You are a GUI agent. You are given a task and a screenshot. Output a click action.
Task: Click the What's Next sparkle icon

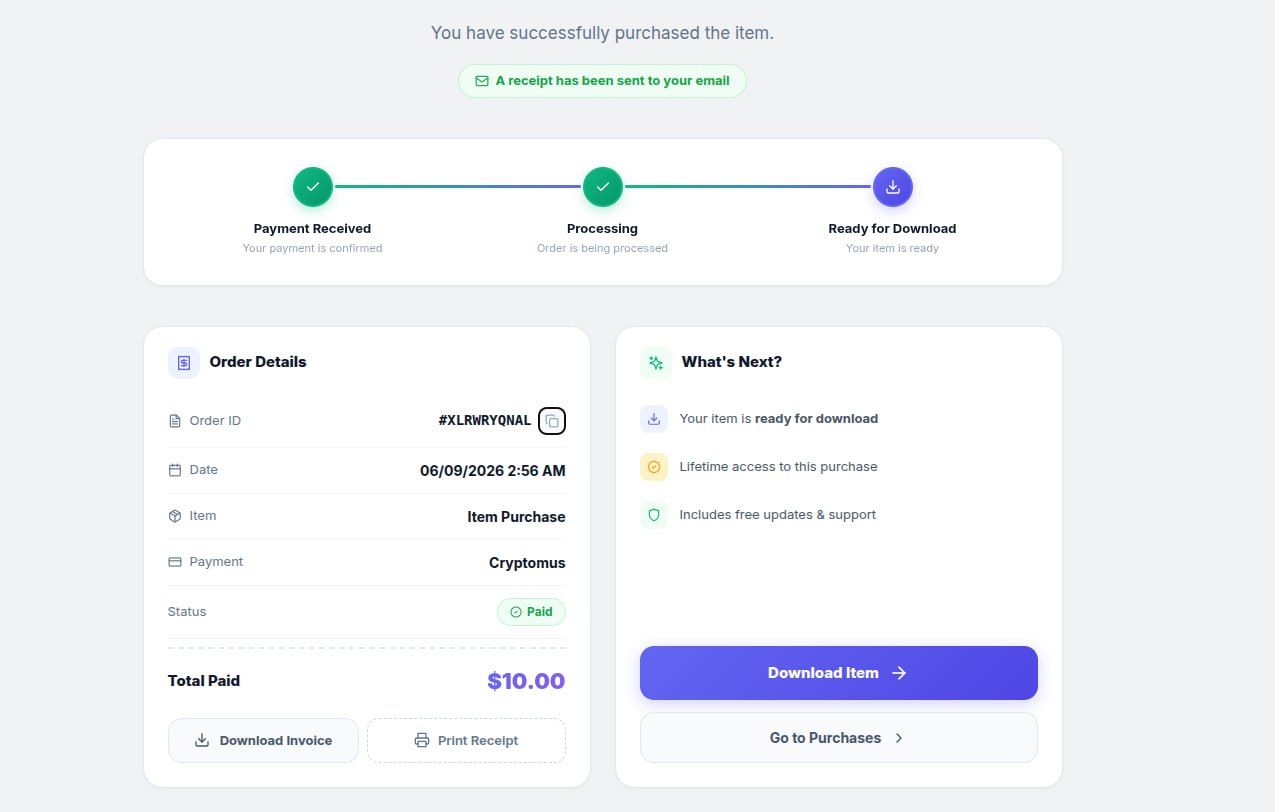click(656, 363)
